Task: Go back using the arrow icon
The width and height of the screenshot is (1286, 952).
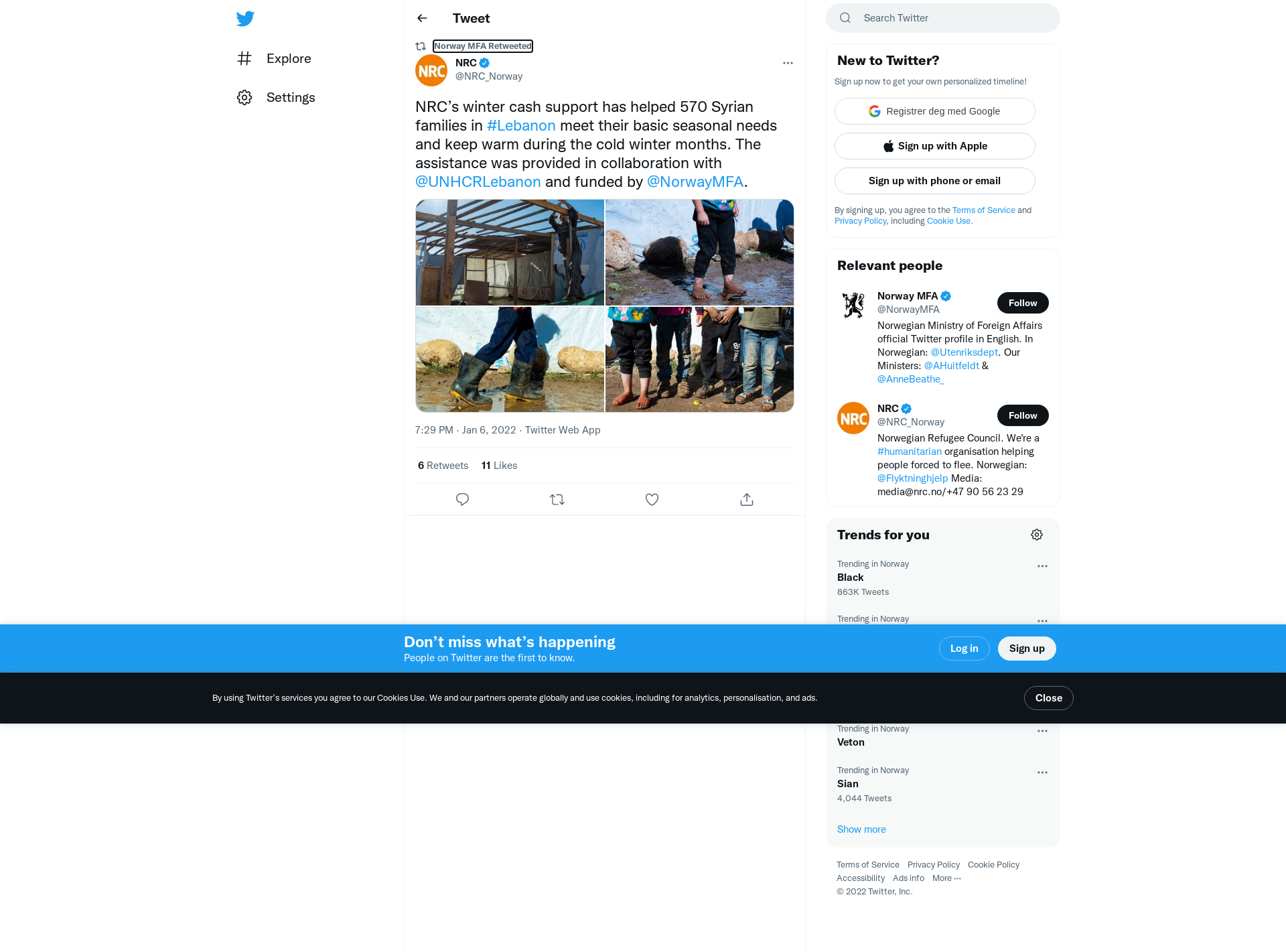Action: [422, 18]
